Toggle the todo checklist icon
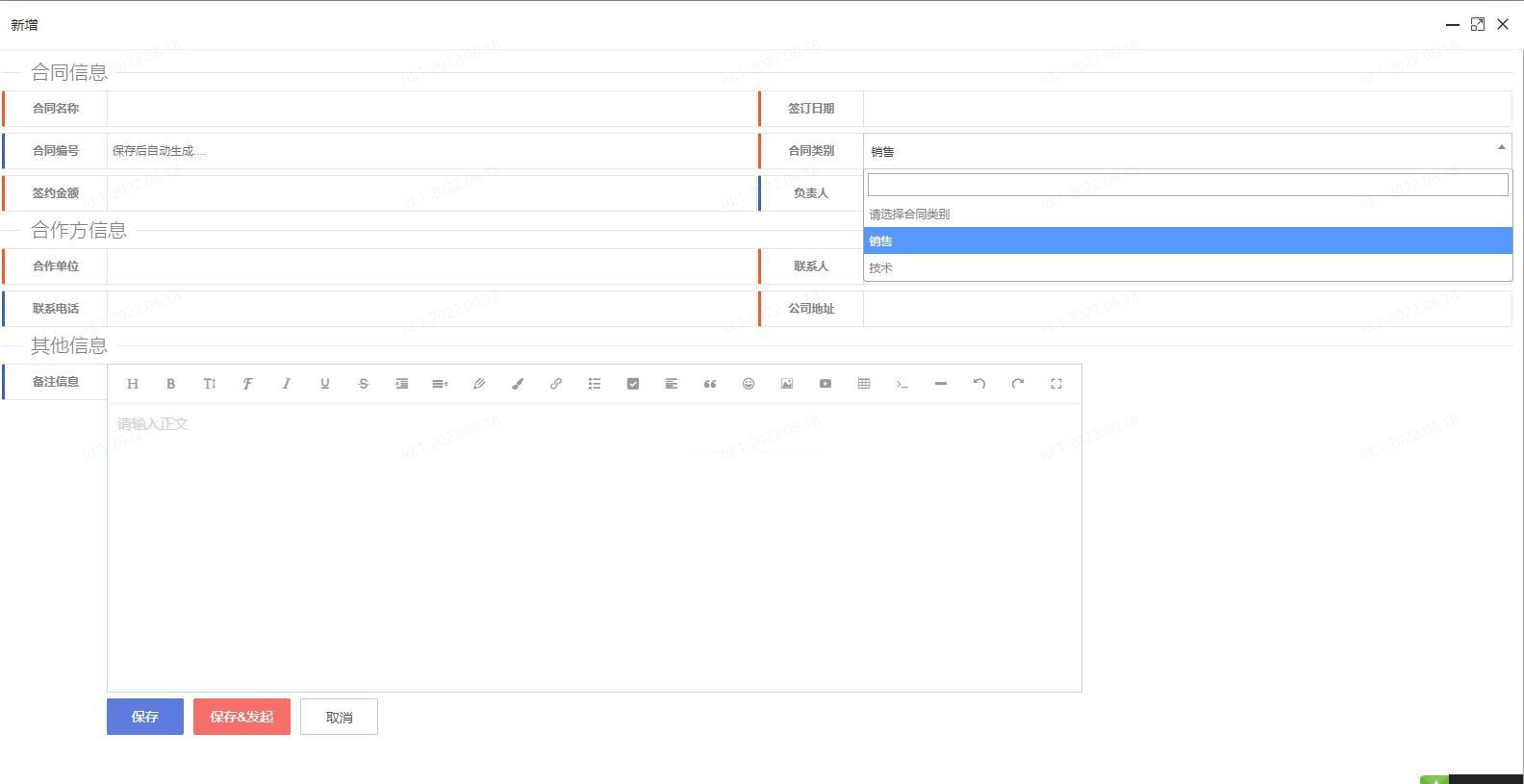This screenshot has height=784, width=1524. point(633,384)
